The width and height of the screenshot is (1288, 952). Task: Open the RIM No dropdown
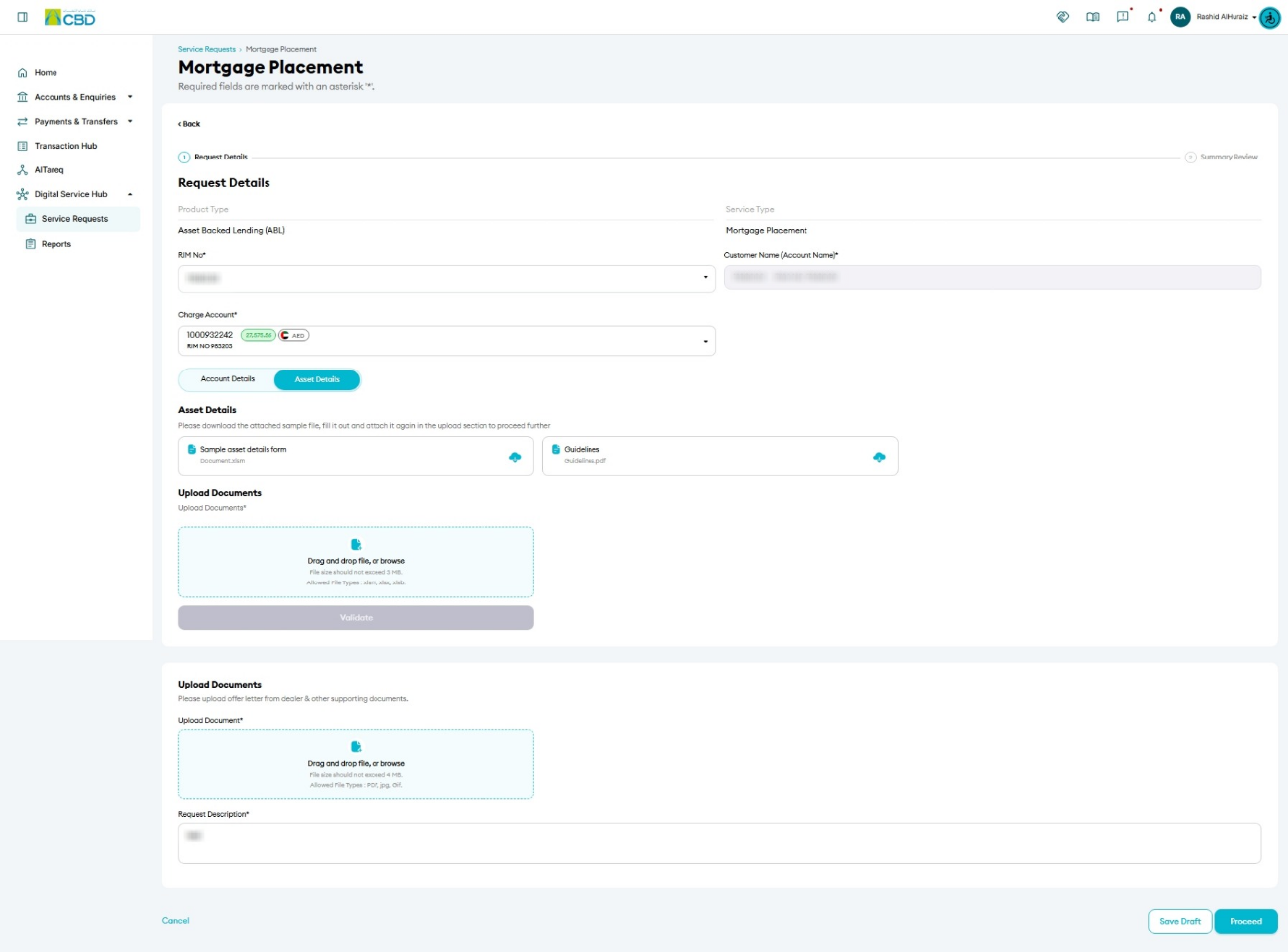tap(447, 278)
